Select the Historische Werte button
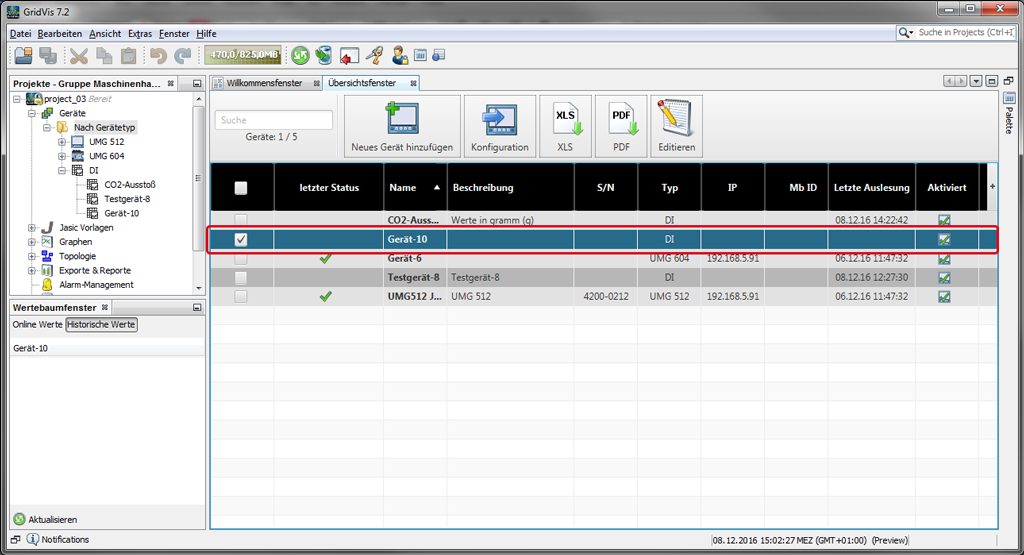The height and width of the screenshot is (555, 1024). click(102, 325)
